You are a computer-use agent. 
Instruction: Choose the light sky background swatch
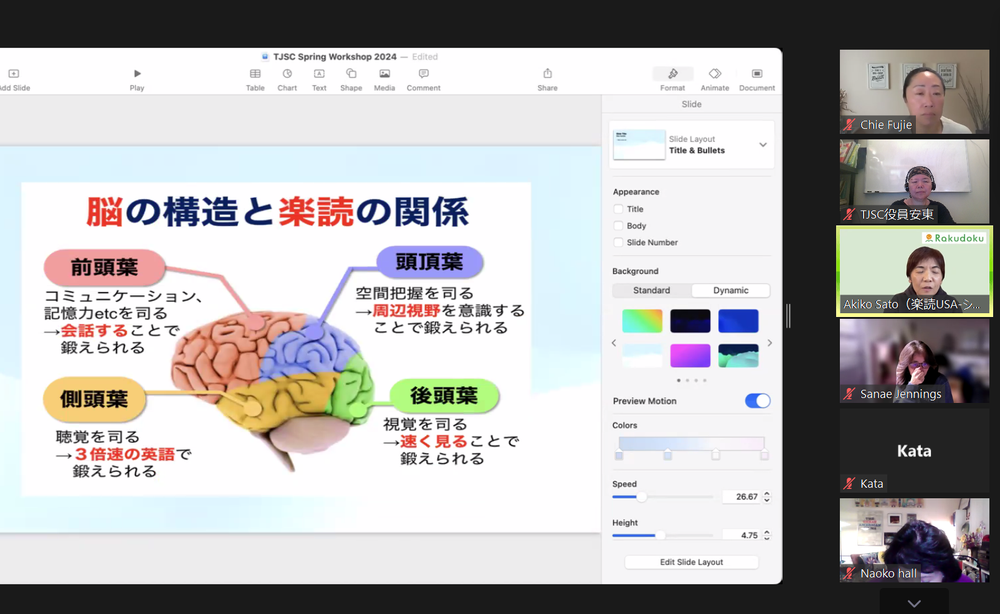(642, 355)
